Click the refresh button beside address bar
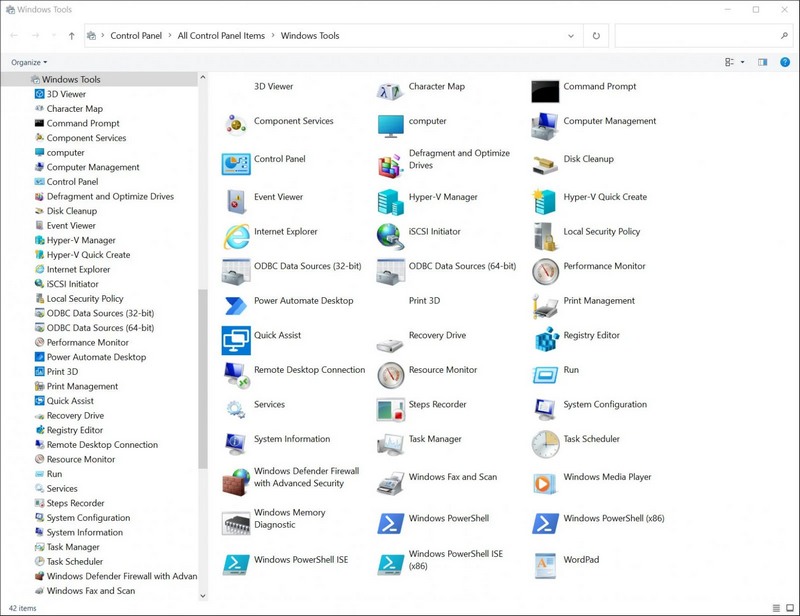 point(596,36)
